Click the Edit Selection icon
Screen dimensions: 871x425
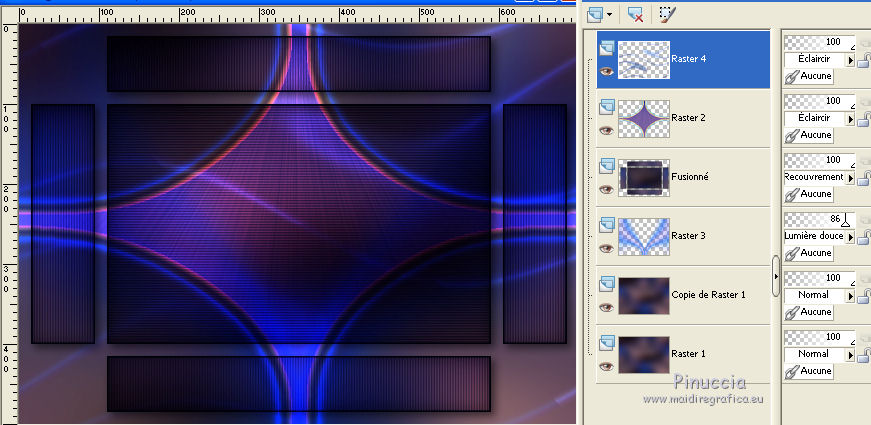[x=667, y=14]
